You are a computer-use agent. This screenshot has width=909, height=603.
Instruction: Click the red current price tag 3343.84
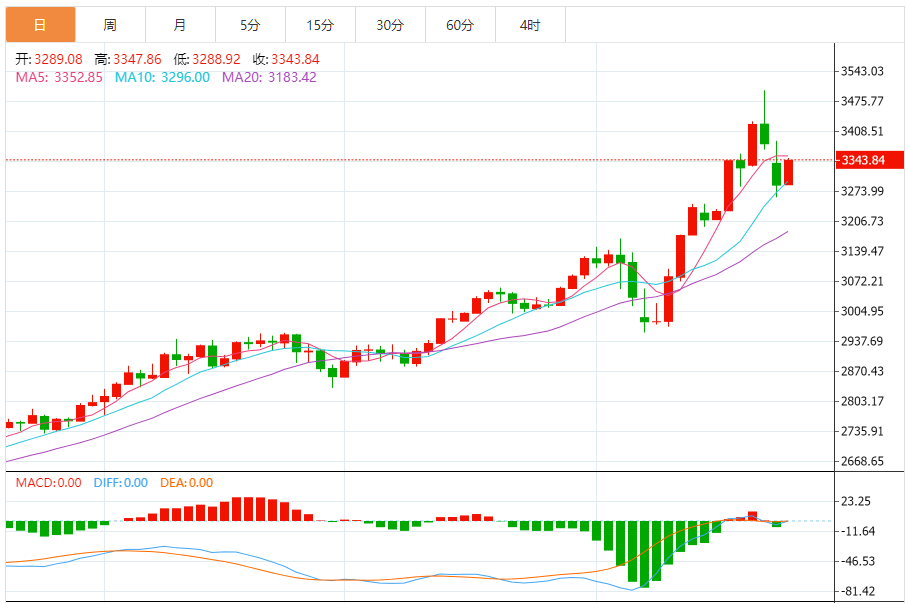click(869, 160)
